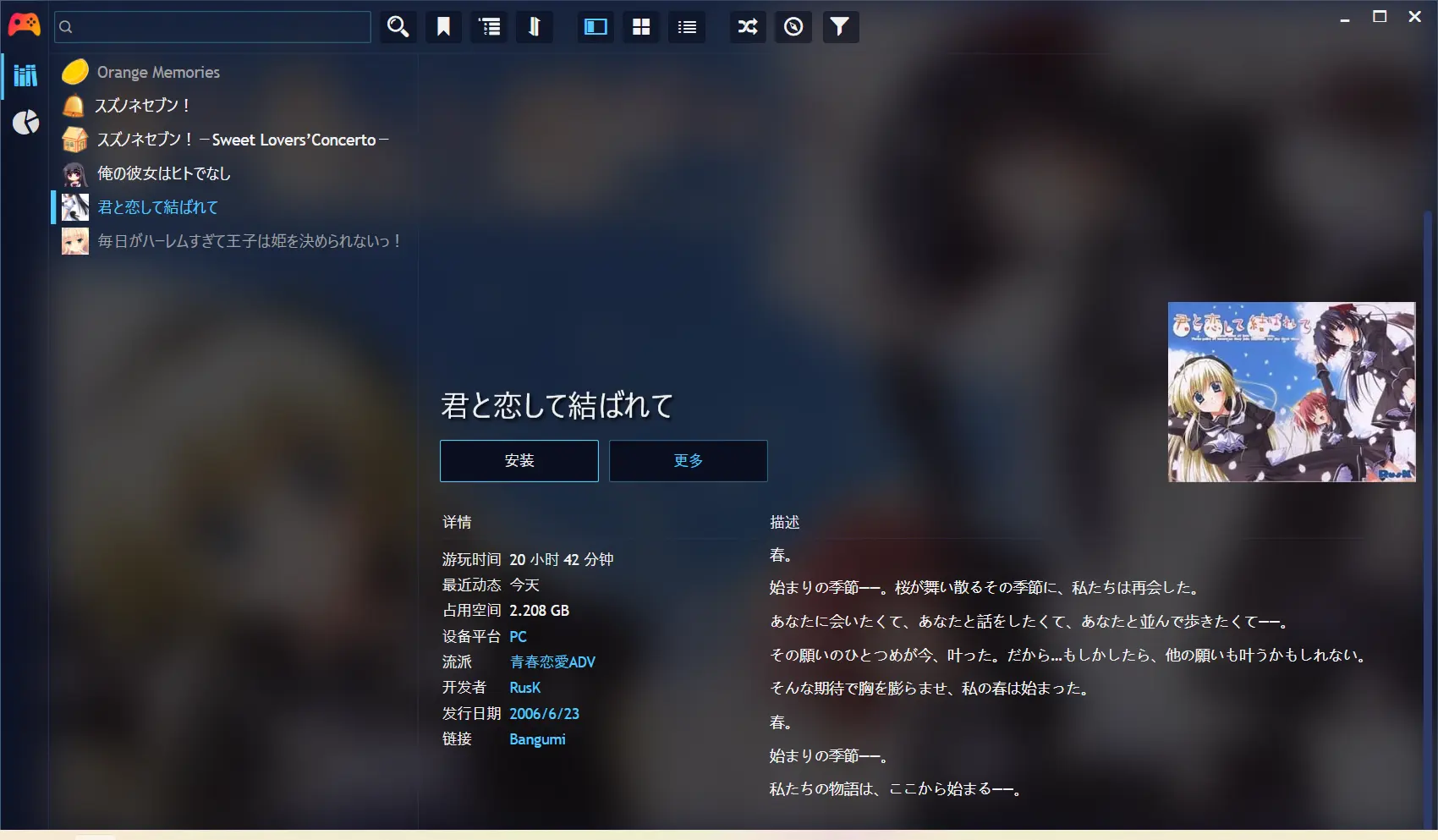This screenshot has height=840, width=1438.
Task: Open the filter panel funnel icon
Action: (839, 27)
